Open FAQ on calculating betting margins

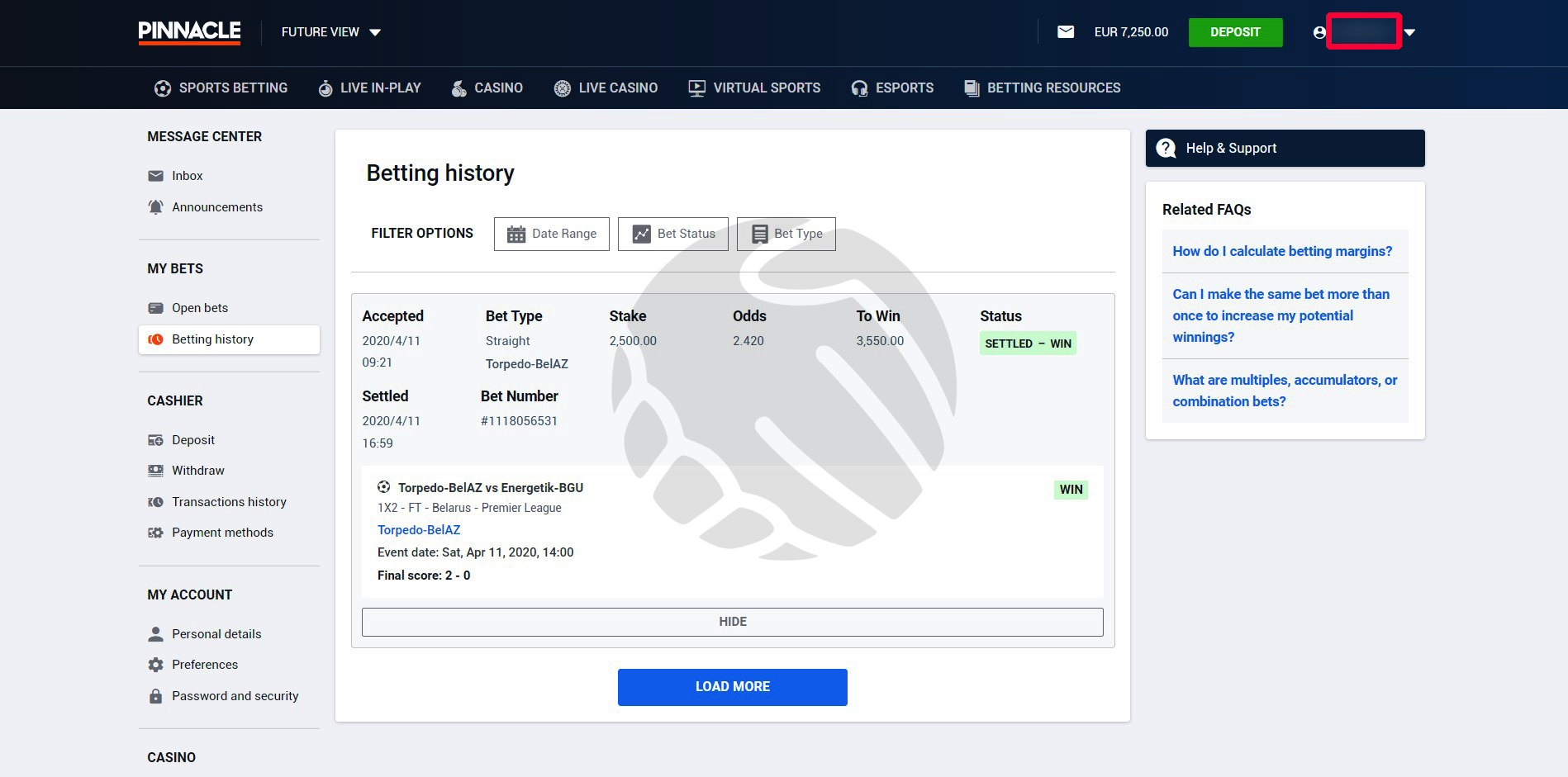tap(1282, 251)
